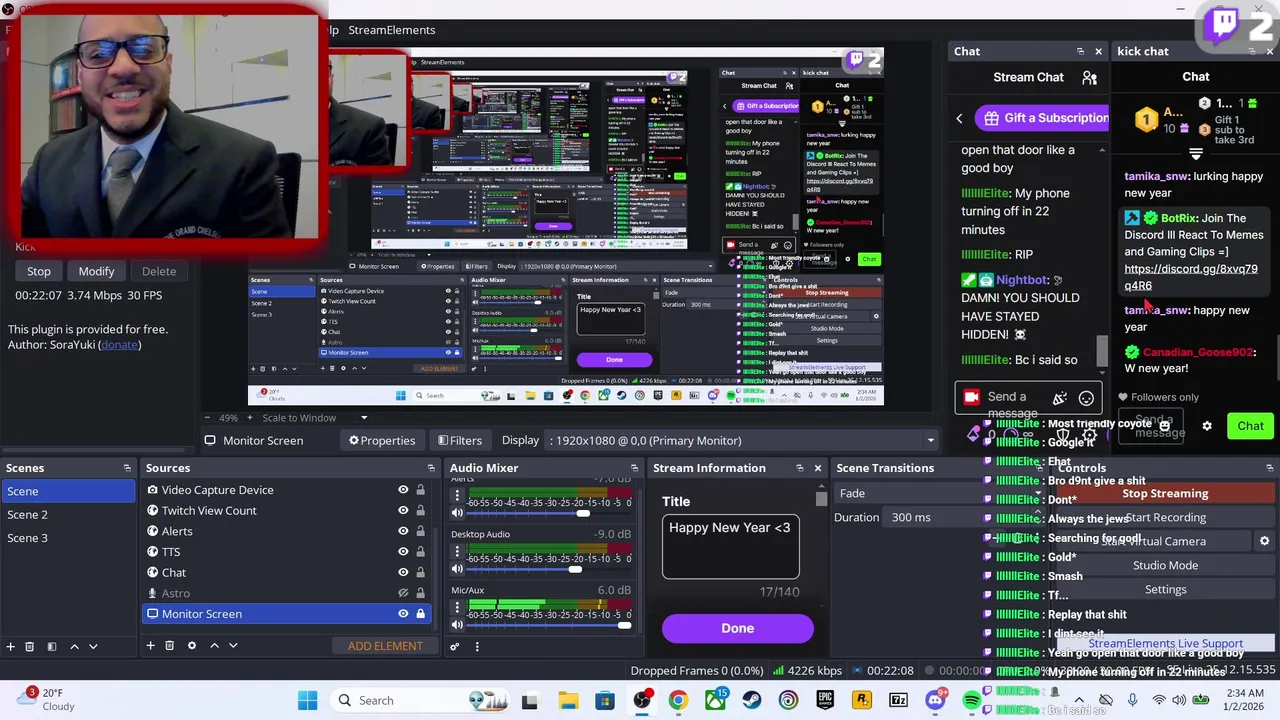Open the discord.gg link in kick chat
Viewport: 1280px width, 720px height.
click(x=1190, y=277)
